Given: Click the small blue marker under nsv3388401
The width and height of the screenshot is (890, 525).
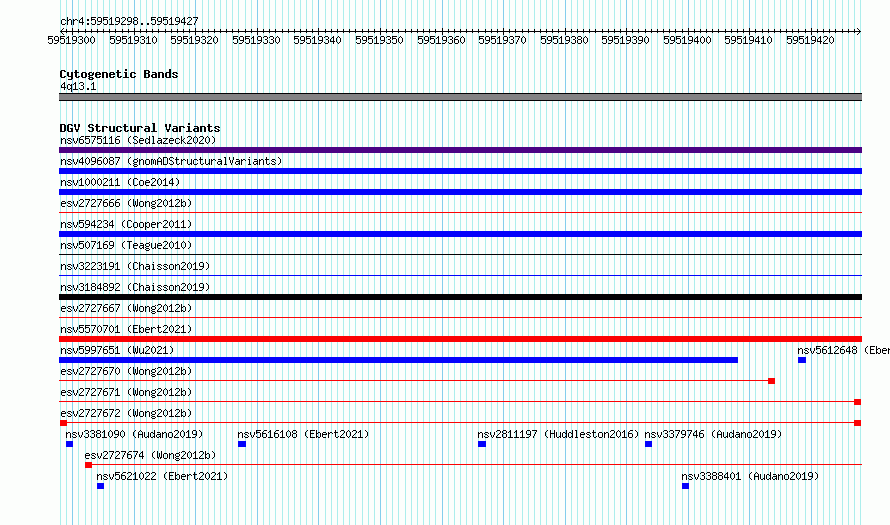Looking at the screenshot, I should [x=685, y=486].
